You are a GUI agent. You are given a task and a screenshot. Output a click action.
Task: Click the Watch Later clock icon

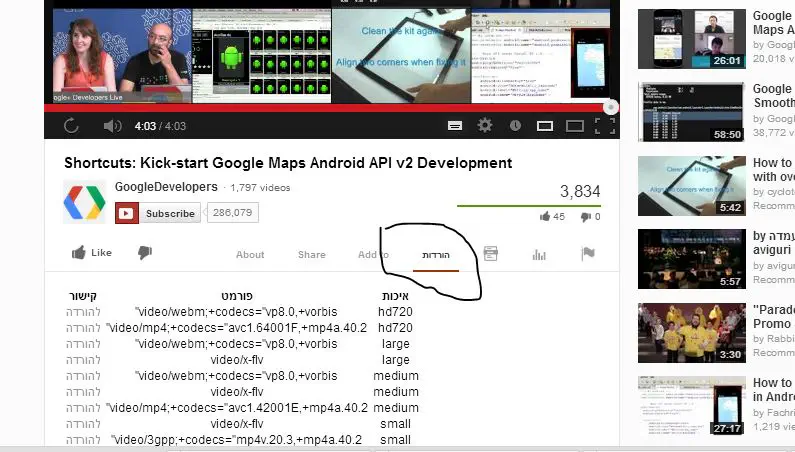tap(515, 126)
